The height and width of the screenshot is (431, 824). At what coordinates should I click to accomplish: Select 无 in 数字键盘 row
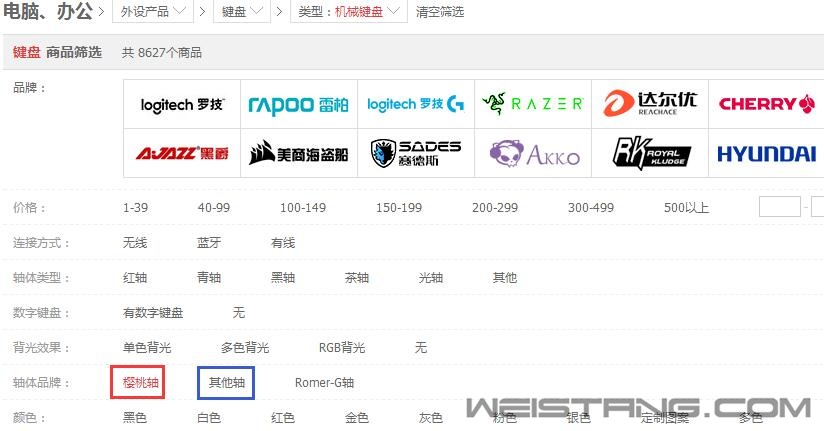239,313
